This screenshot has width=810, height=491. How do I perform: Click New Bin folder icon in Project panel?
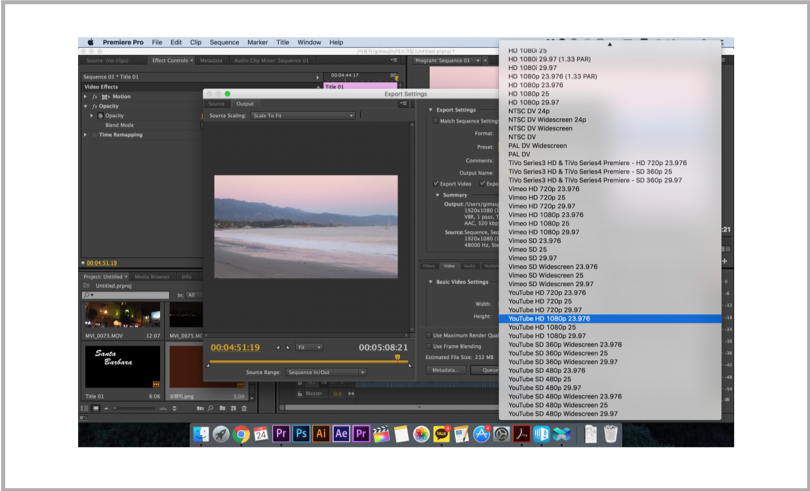click(222, 408)
